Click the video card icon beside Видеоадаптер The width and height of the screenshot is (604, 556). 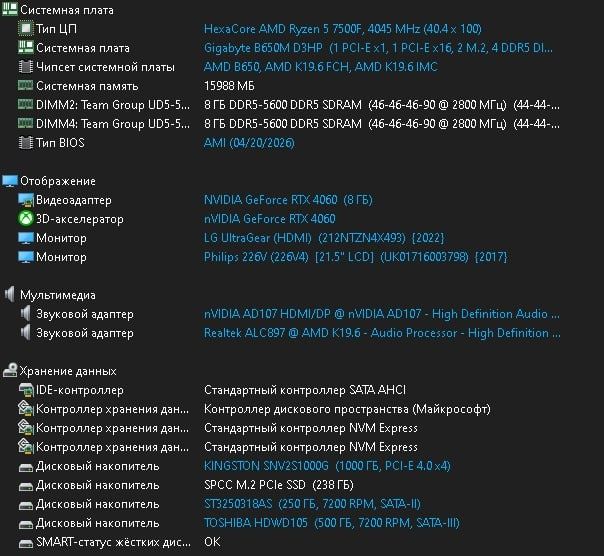pos(26,200)
